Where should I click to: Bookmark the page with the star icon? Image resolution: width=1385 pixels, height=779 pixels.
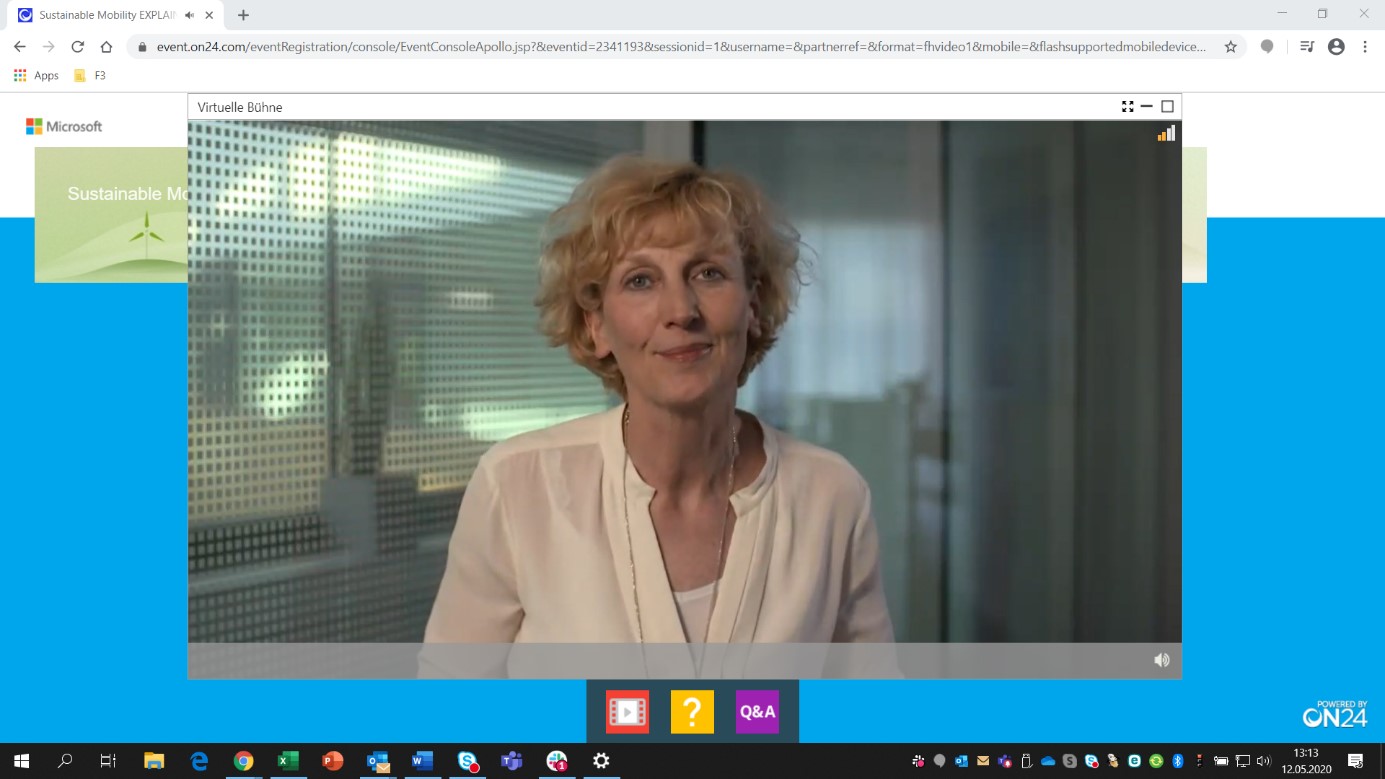tap(1230, 46)
